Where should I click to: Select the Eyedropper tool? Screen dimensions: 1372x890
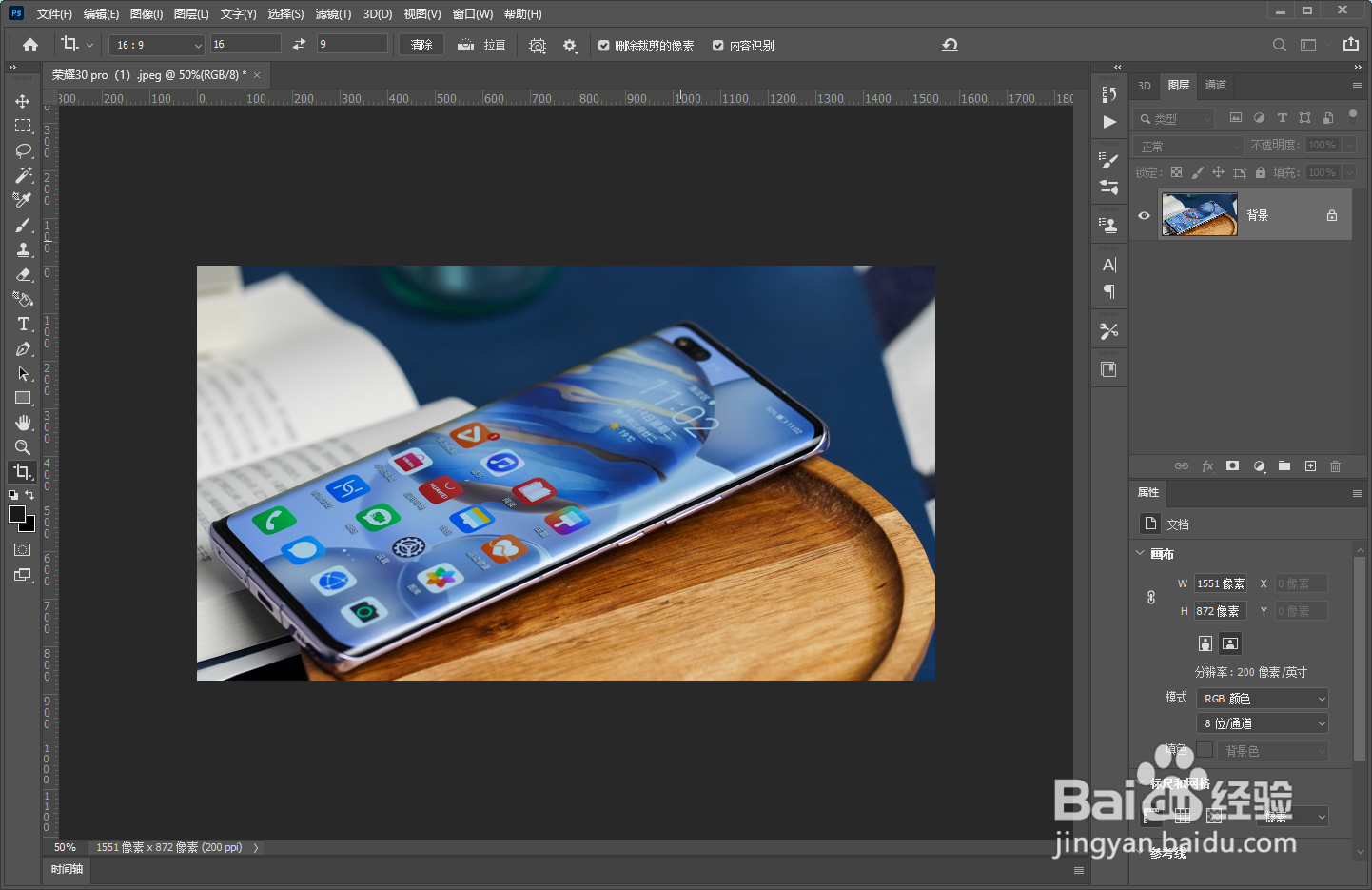(x=23, y=200)
